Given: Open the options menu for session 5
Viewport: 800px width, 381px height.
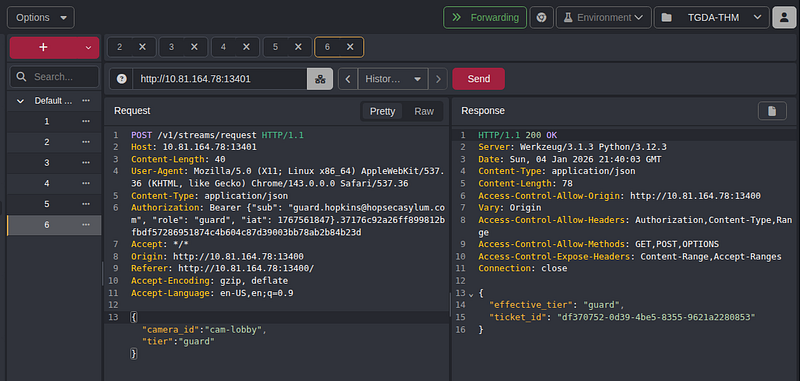Looking at the screenshot, I should tap(86, 204).
